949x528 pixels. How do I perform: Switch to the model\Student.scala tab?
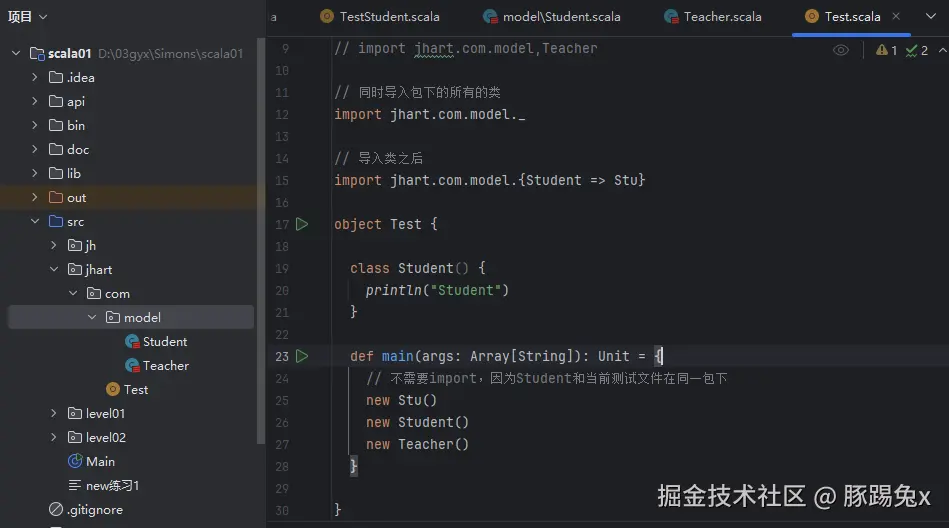tap(552, 17)
